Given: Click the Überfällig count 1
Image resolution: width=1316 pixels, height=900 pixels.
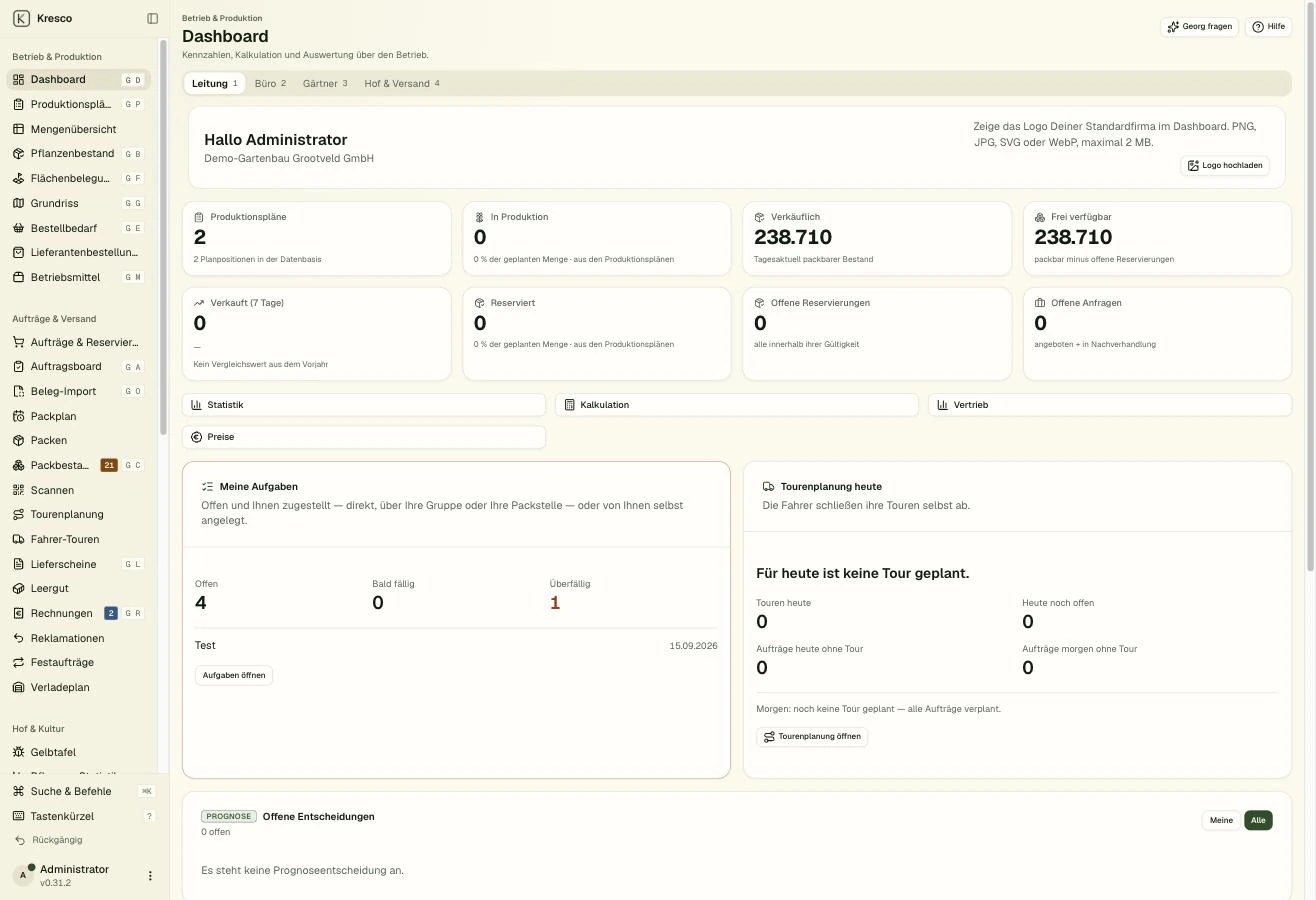Looking at the screenshot, I should [555, 603].
